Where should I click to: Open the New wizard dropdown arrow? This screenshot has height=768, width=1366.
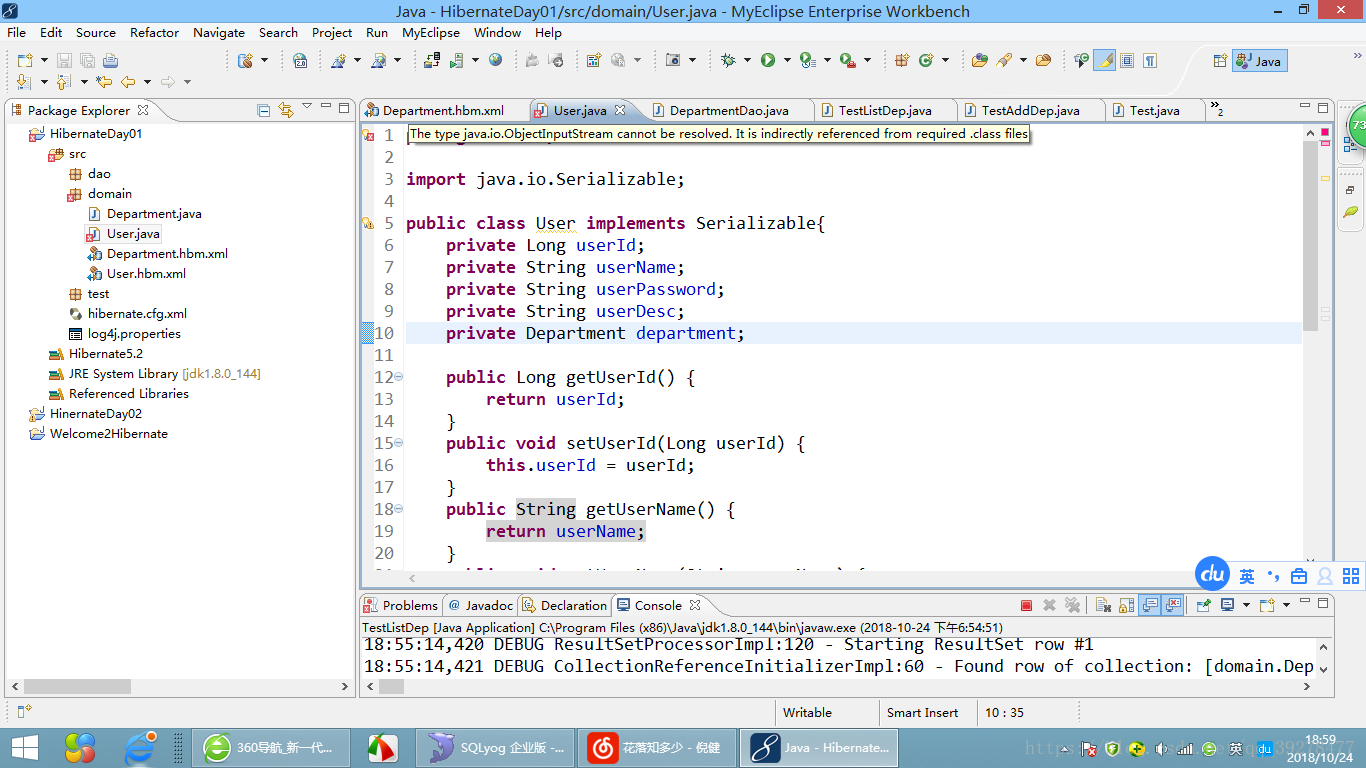44,60
